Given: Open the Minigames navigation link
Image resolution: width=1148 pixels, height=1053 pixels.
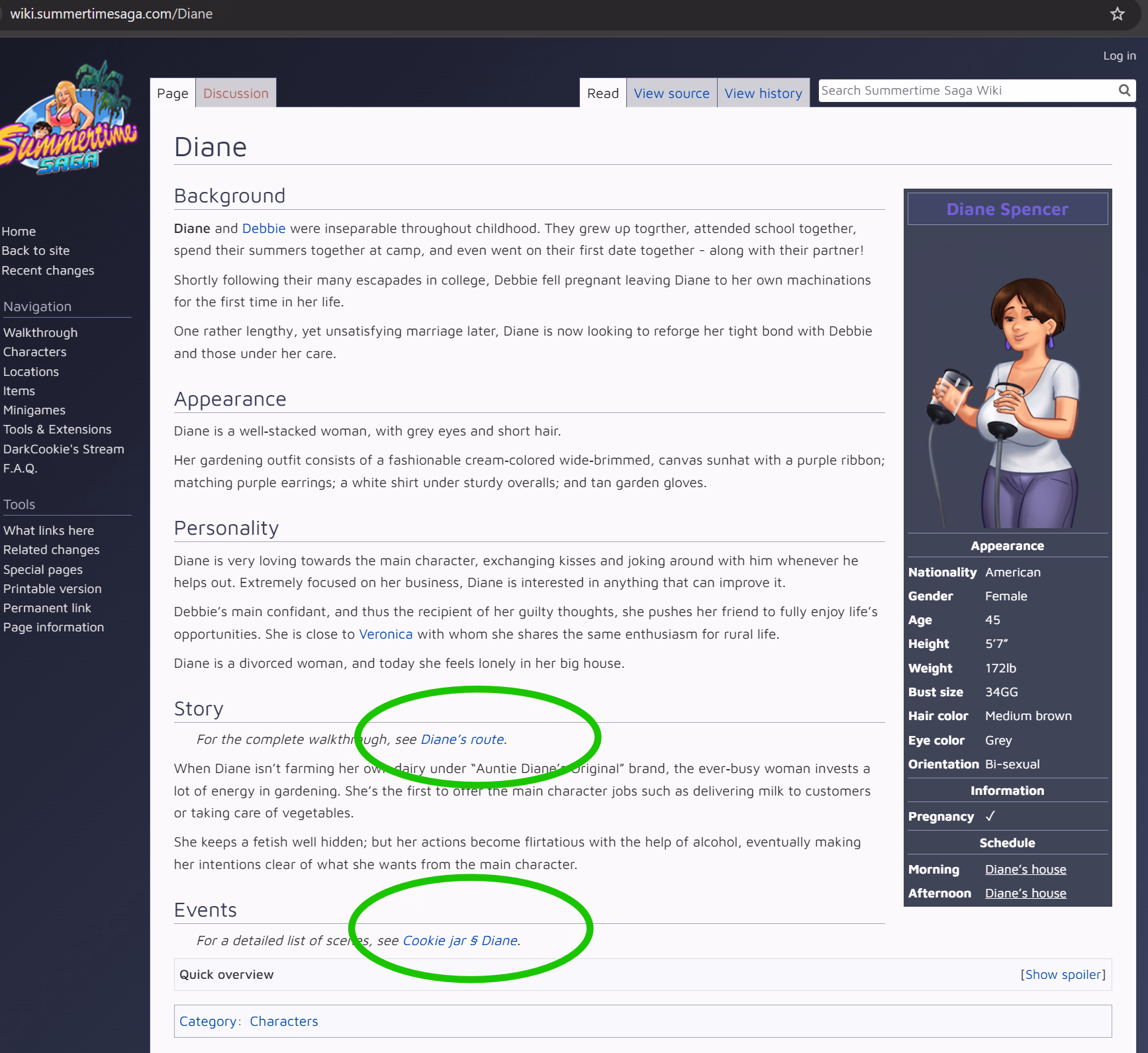Looking at the screenshot, I should [34, 410].
